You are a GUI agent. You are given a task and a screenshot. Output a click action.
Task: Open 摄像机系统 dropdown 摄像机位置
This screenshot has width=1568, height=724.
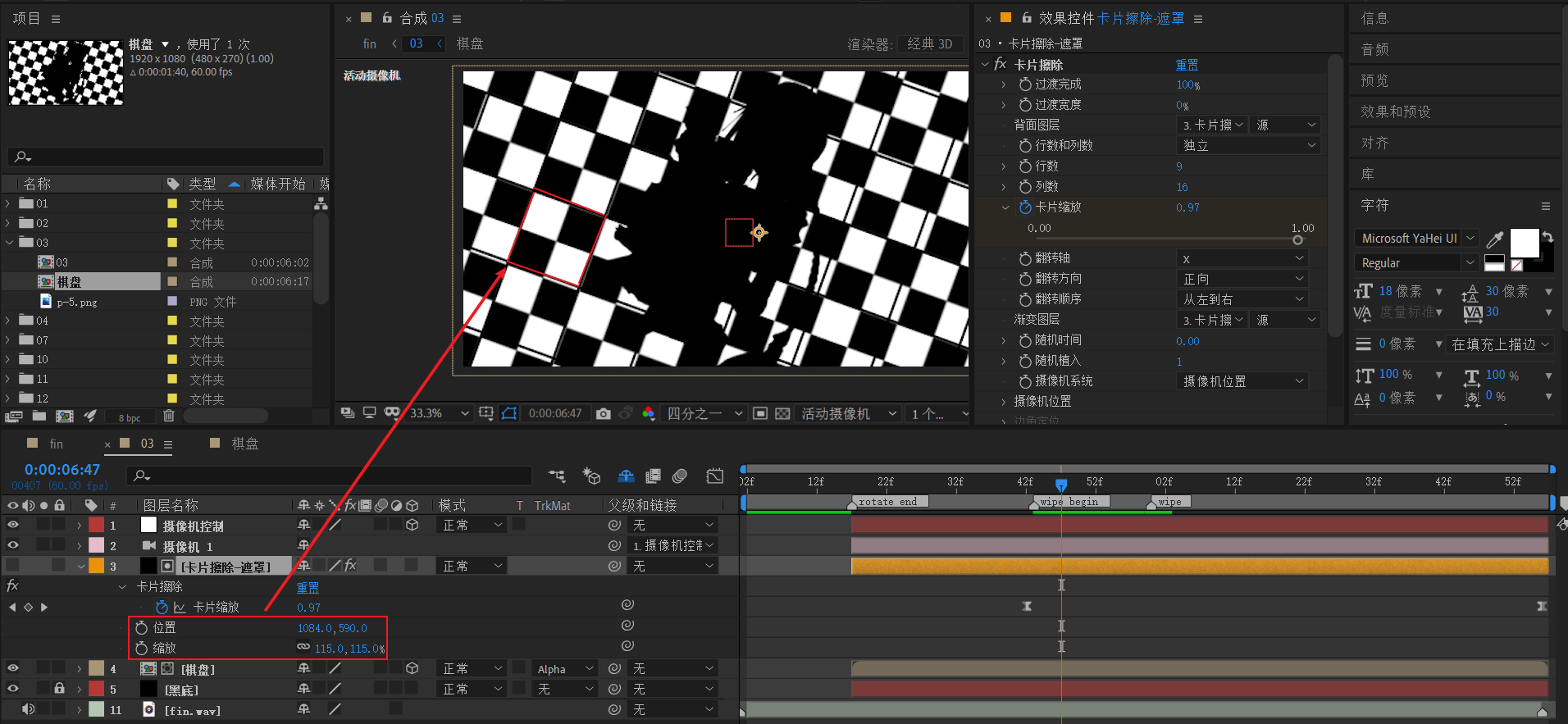tap(1242, 381)
